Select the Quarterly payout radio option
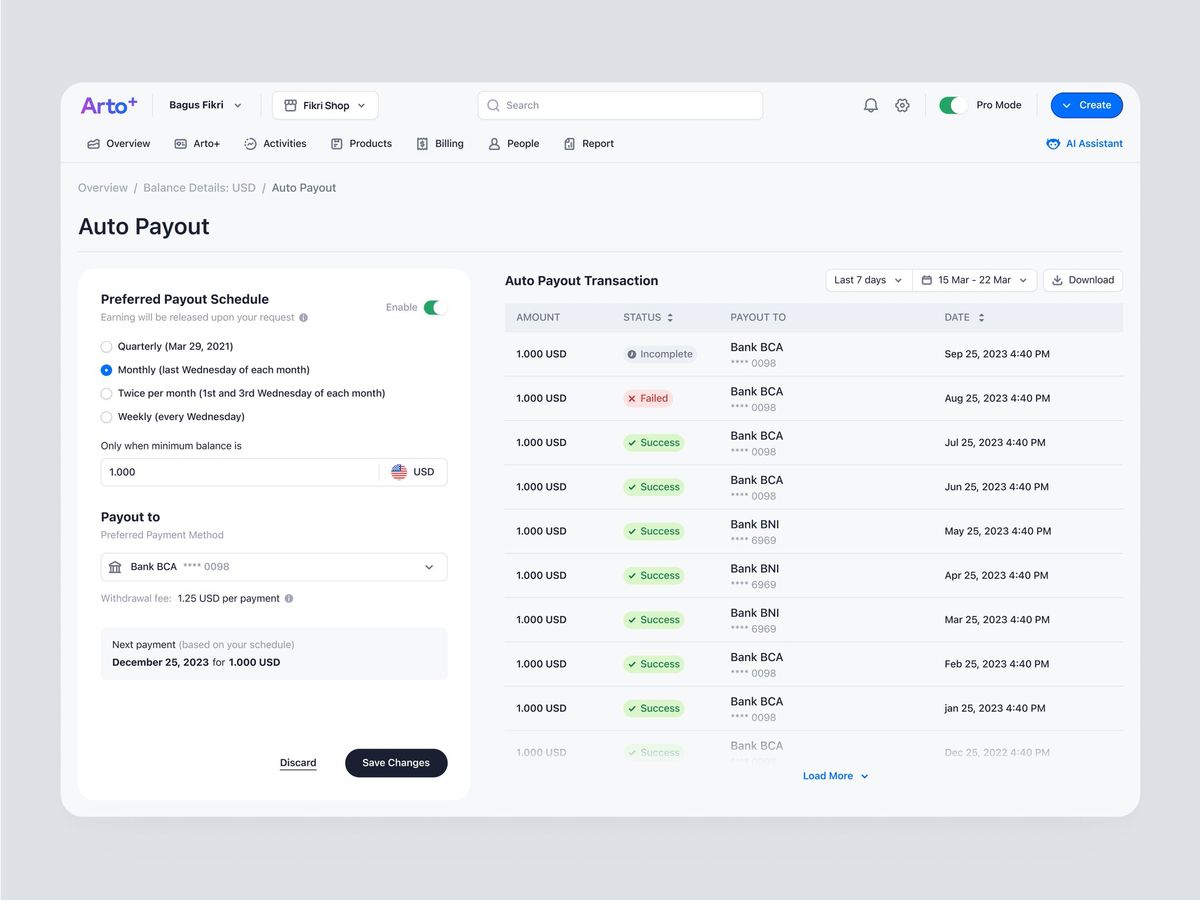Screen dimensions: 1200x900 click(x=107, y=347)
